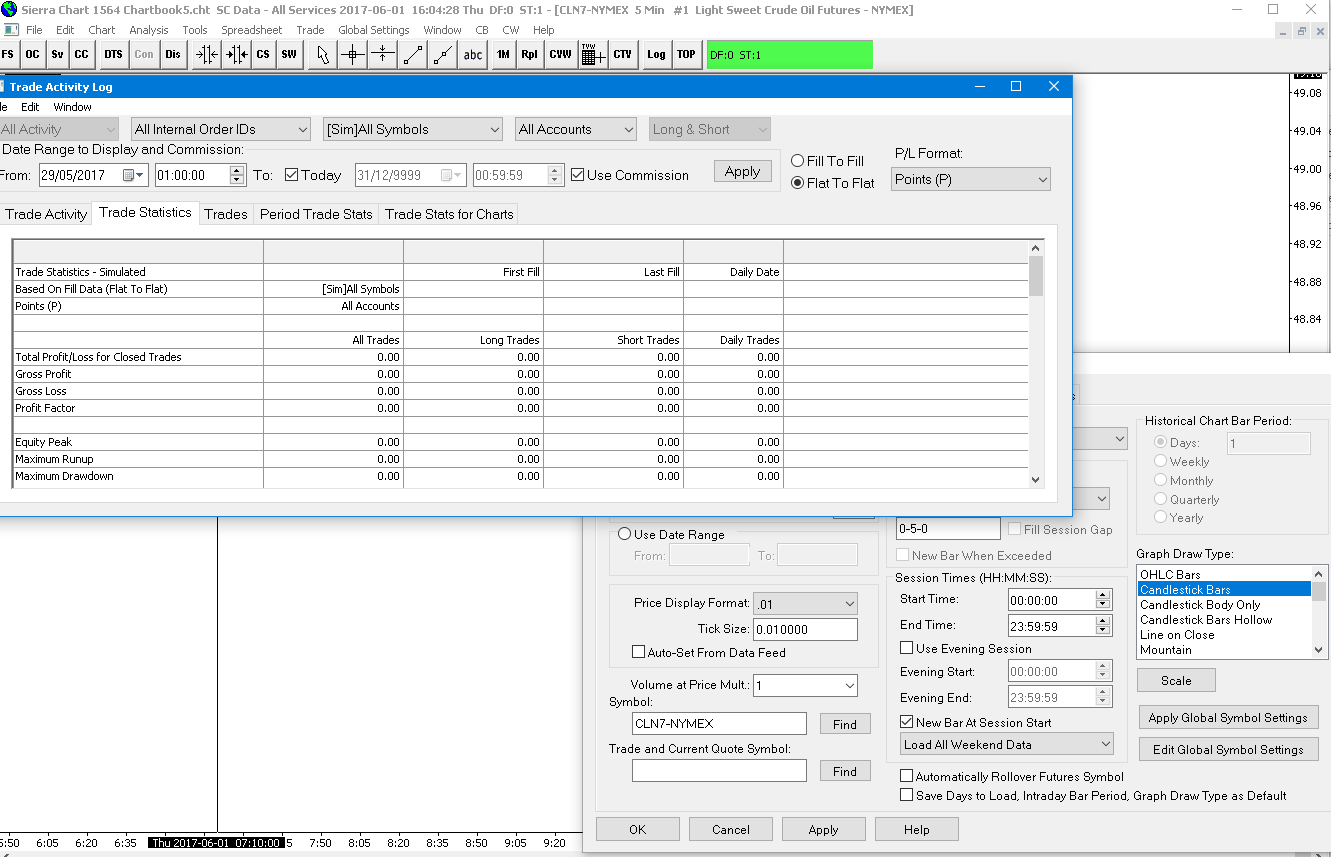Select the line drawing tool
The image size is (1331, 857).
pos(412,55)
